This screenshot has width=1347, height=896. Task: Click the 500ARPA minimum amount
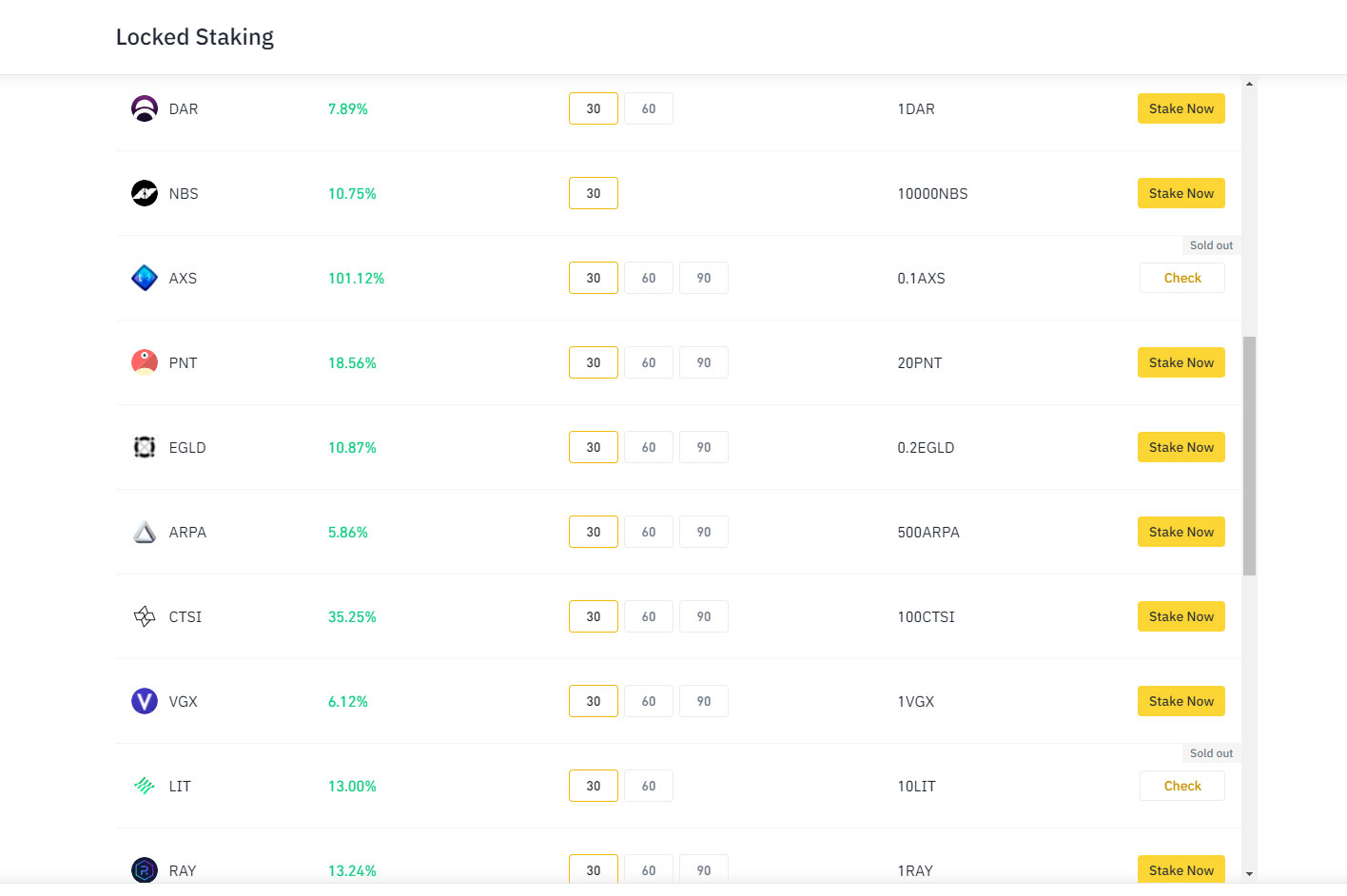point(928,532)
